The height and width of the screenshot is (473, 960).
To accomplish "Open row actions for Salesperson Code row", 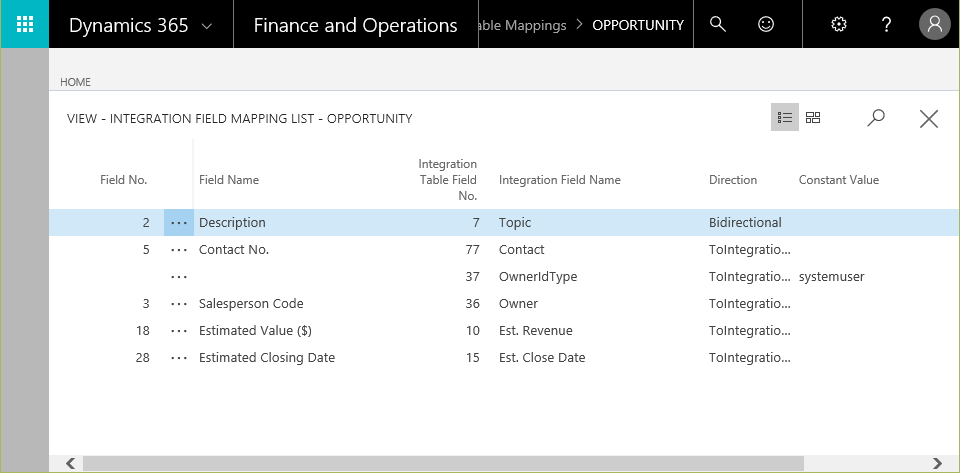I will click(x=179, y=304).
